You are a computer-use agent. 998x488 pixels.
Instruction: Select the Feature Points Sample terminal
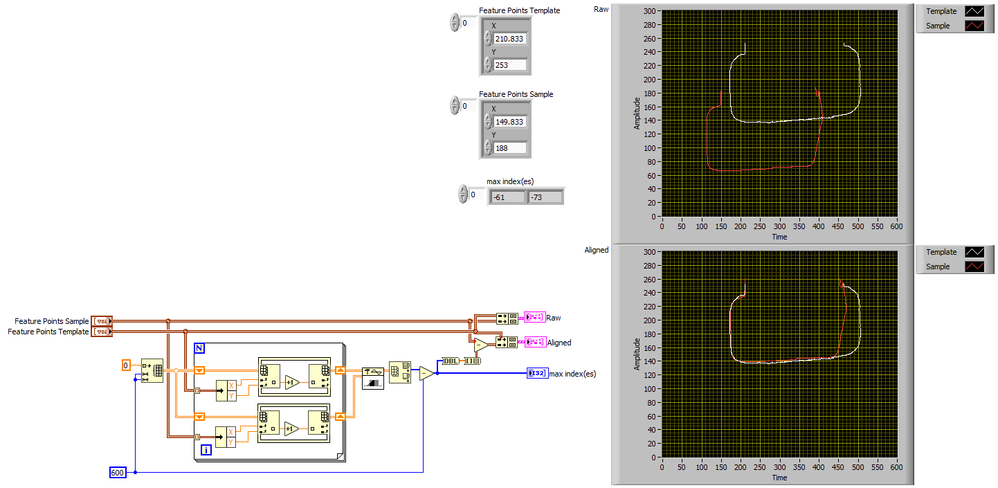(x=102, y=321)
